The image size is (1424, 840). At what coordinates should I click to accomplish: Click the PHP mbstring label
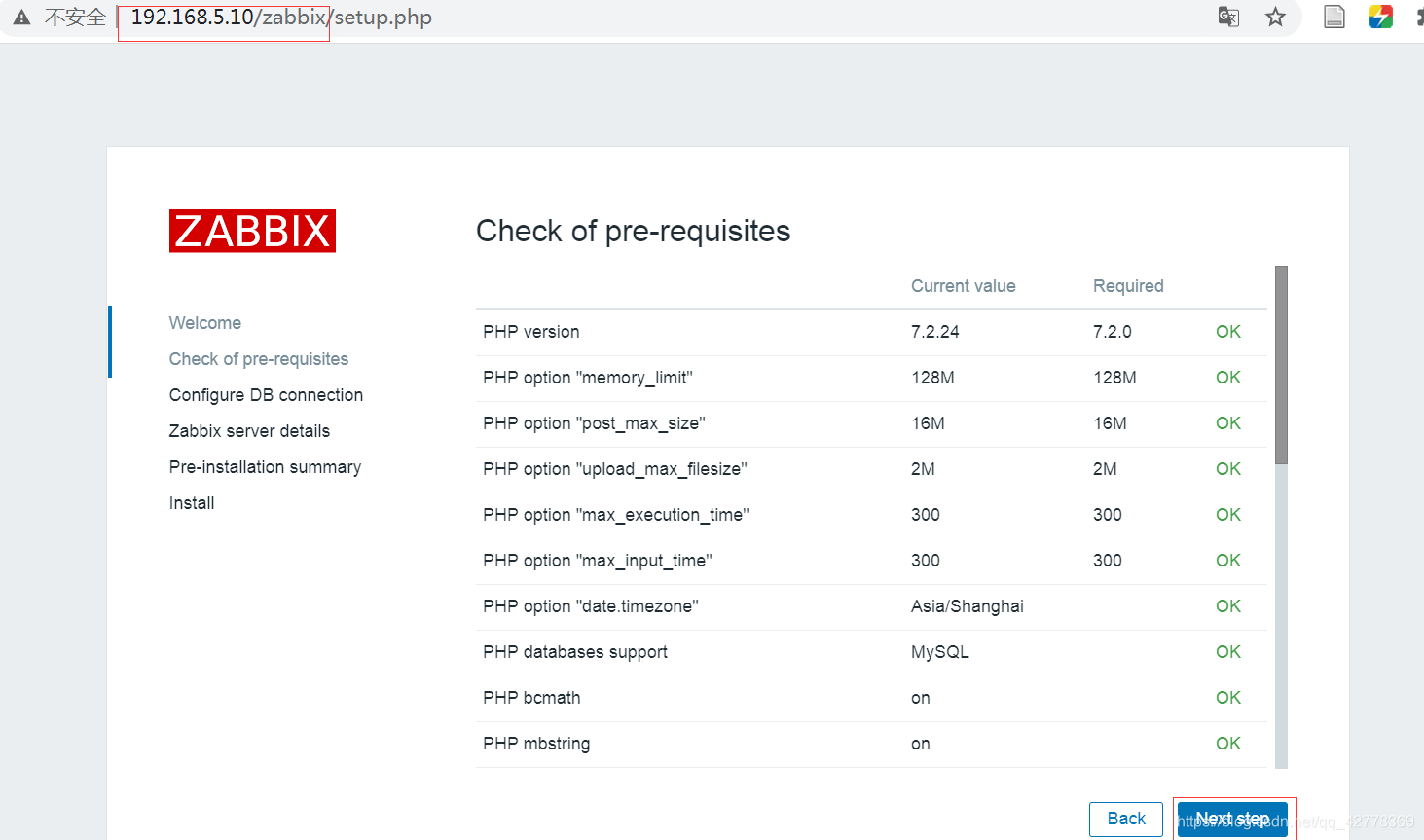pyautogui.click(x=536, y=744)
